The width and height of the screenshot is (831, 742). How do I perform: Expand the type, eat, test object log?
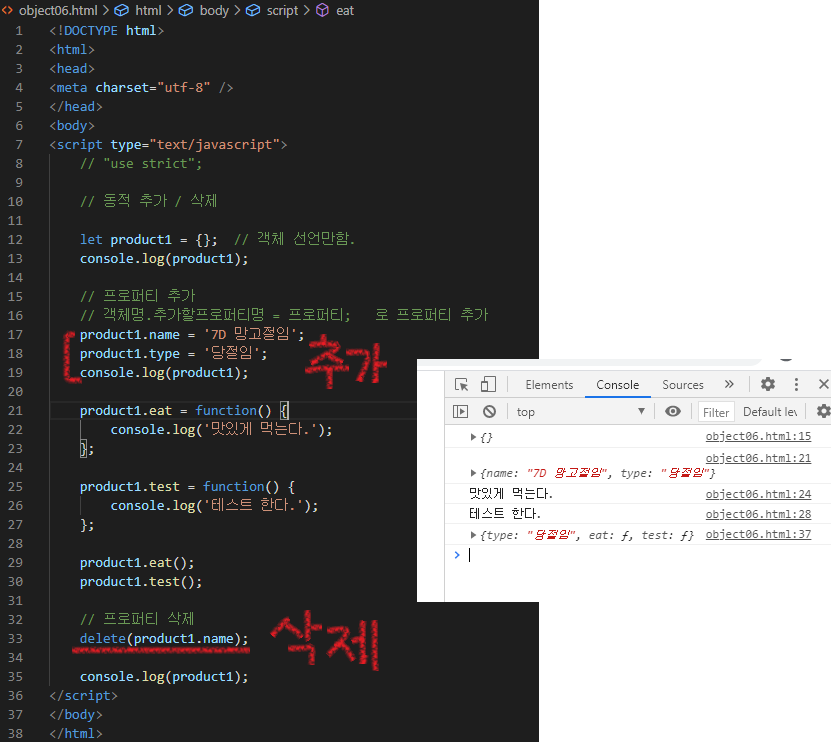pos(473,535)
